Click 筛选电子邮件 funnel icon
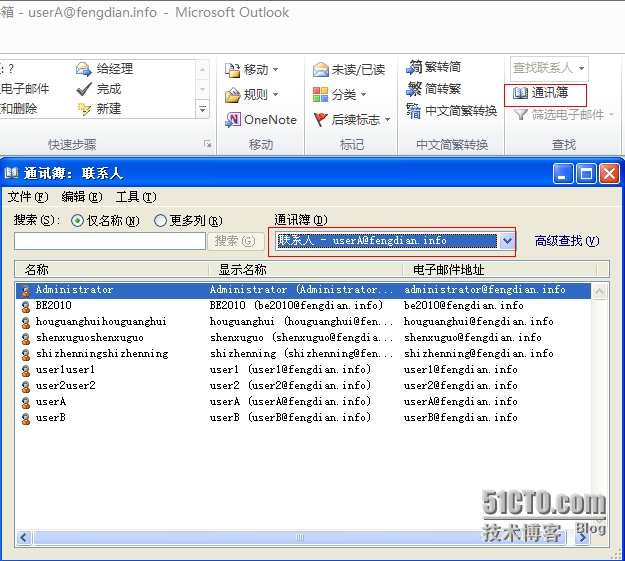Image resolution: width=625 pixels, height=561 pixels. coord(521,115)
